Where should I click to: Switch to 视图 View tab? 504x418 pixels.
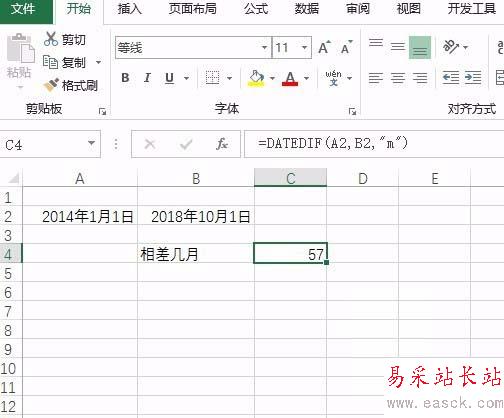pyautogui.click(x=408, y=9)
